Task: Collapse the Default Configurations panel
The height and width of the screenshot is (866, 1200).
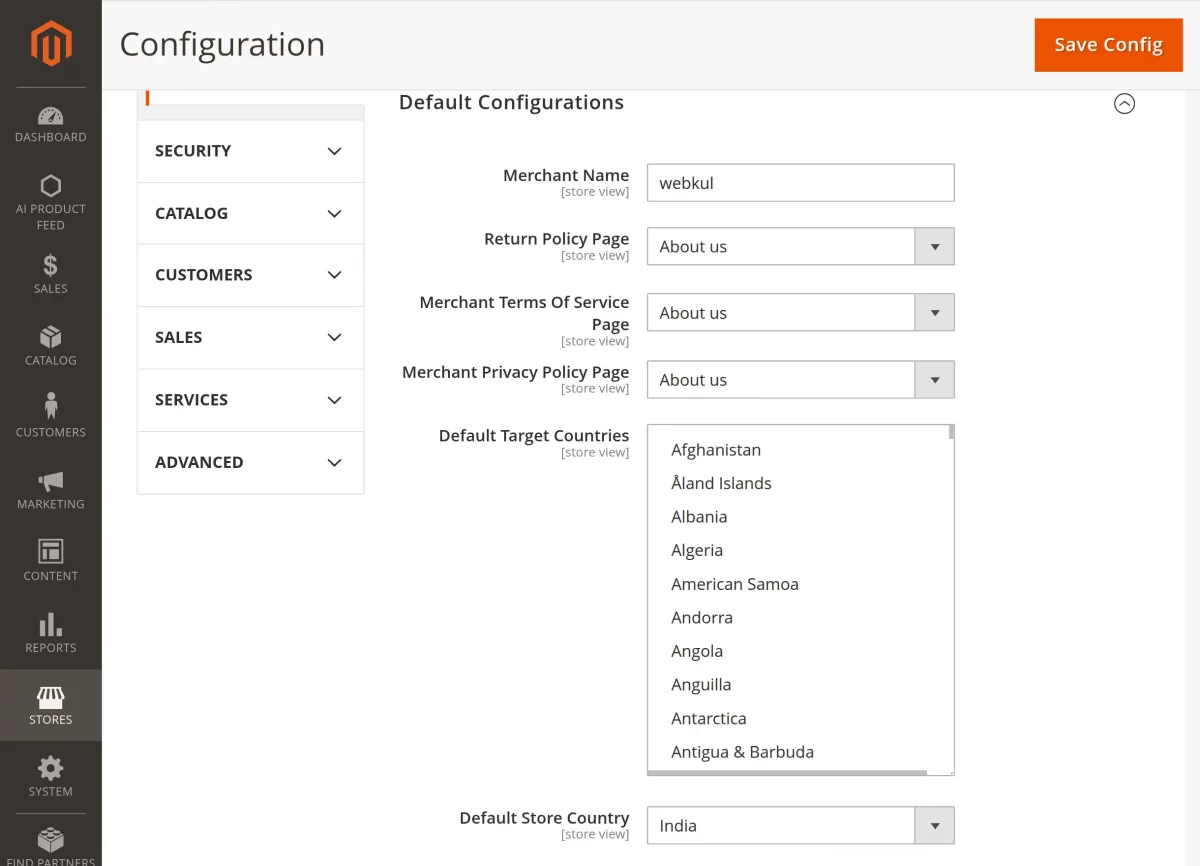Action: tap(1124, 103)
